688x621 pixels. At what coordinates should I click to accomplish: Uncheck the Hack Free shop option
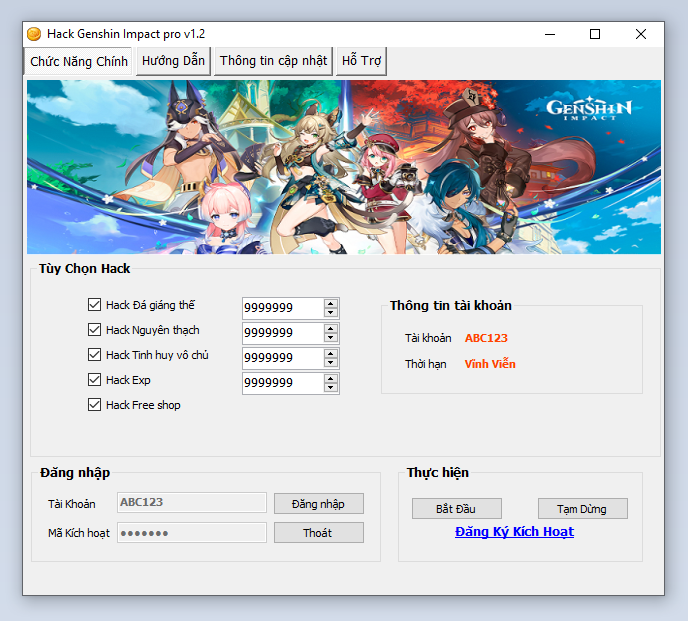pos(95,405)
